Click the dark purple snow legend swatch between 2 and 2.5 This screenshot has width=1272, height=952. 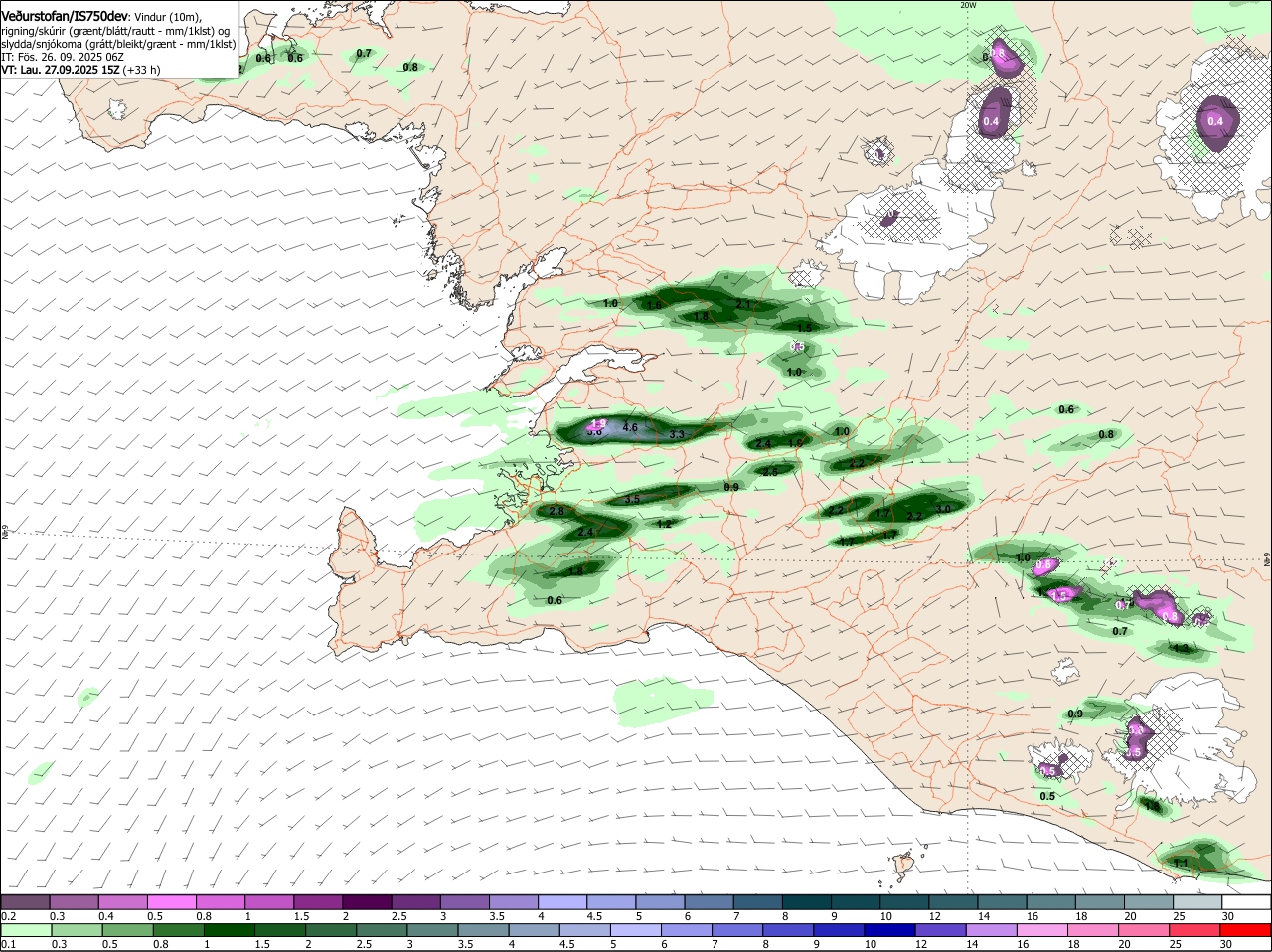click(366, 900)
